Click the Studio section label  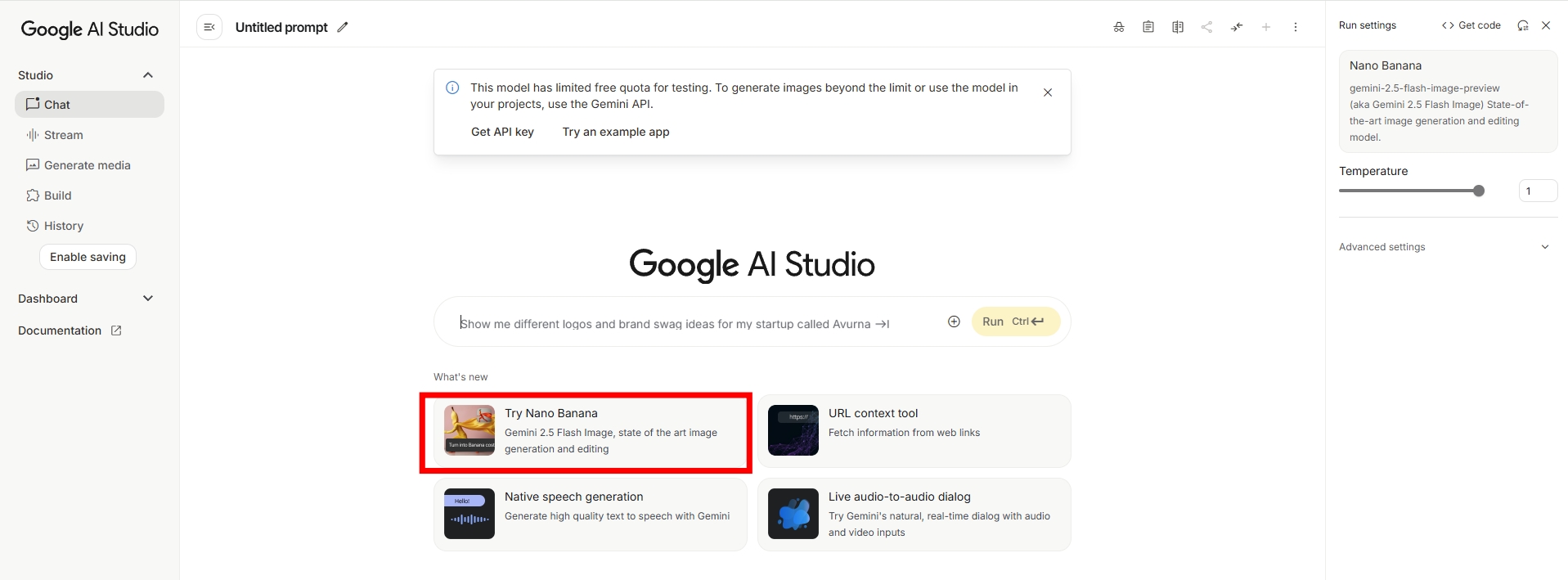point(35,75)
